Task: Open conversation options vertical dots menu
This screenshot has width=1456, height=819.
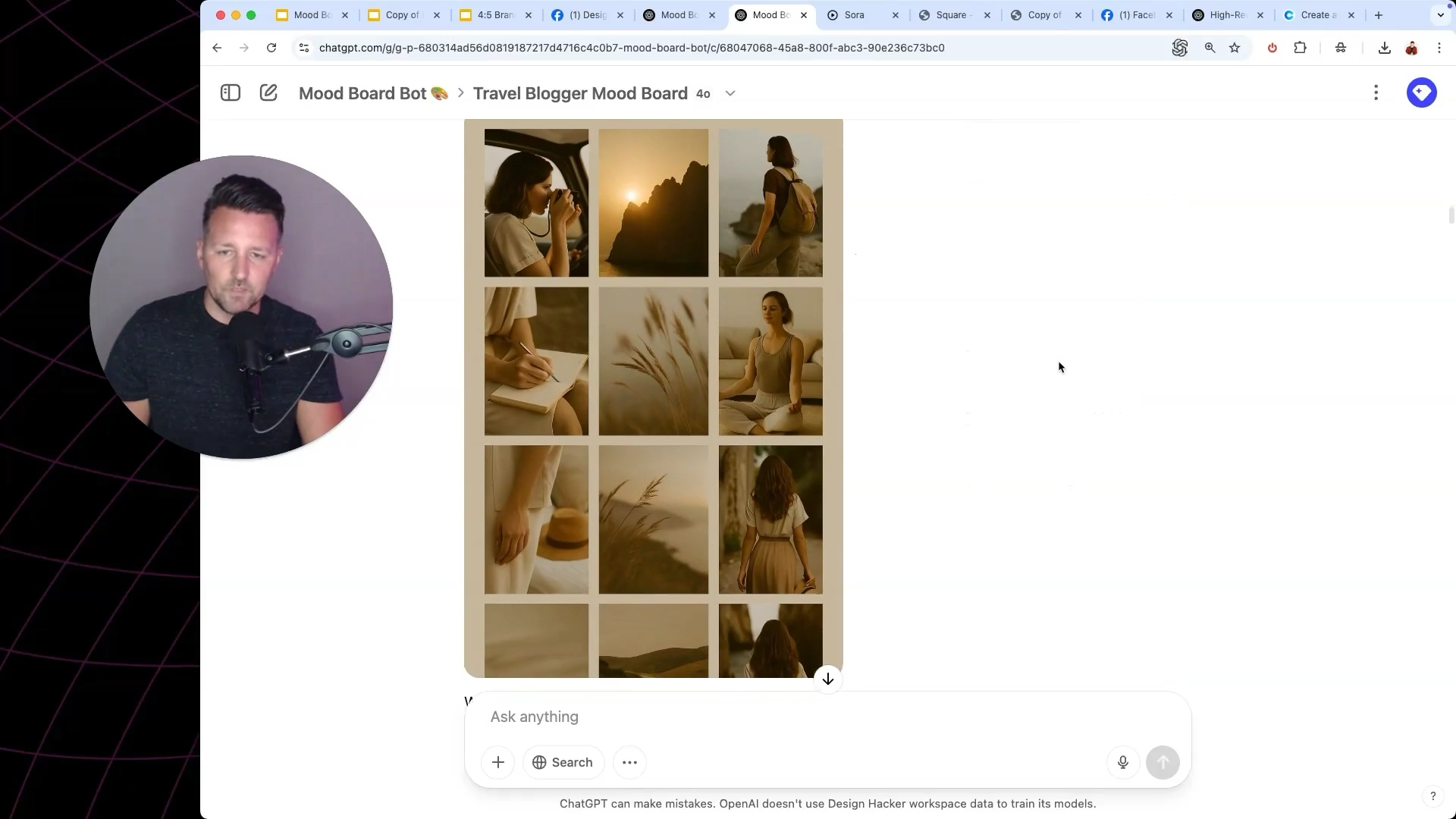Action: [1376, 93]
